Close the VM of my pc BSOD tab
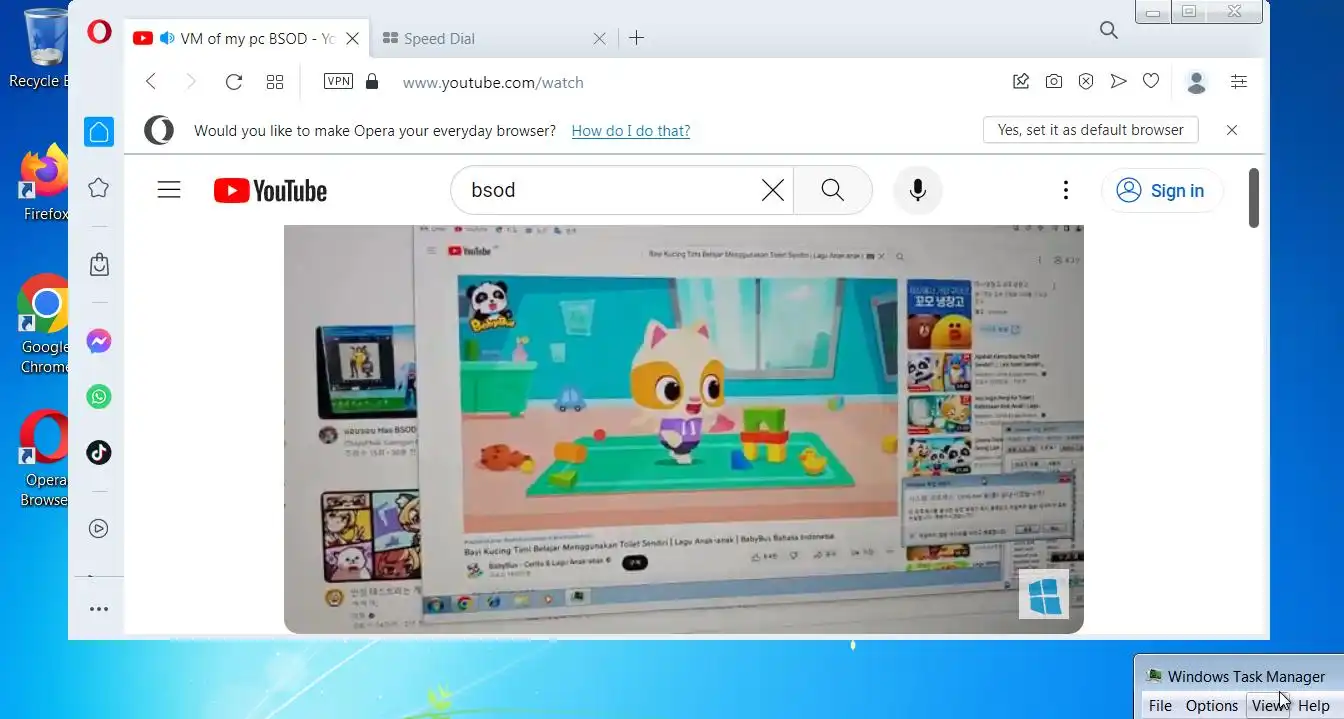This screenshot has height=719, width=1344. (352, 38)
